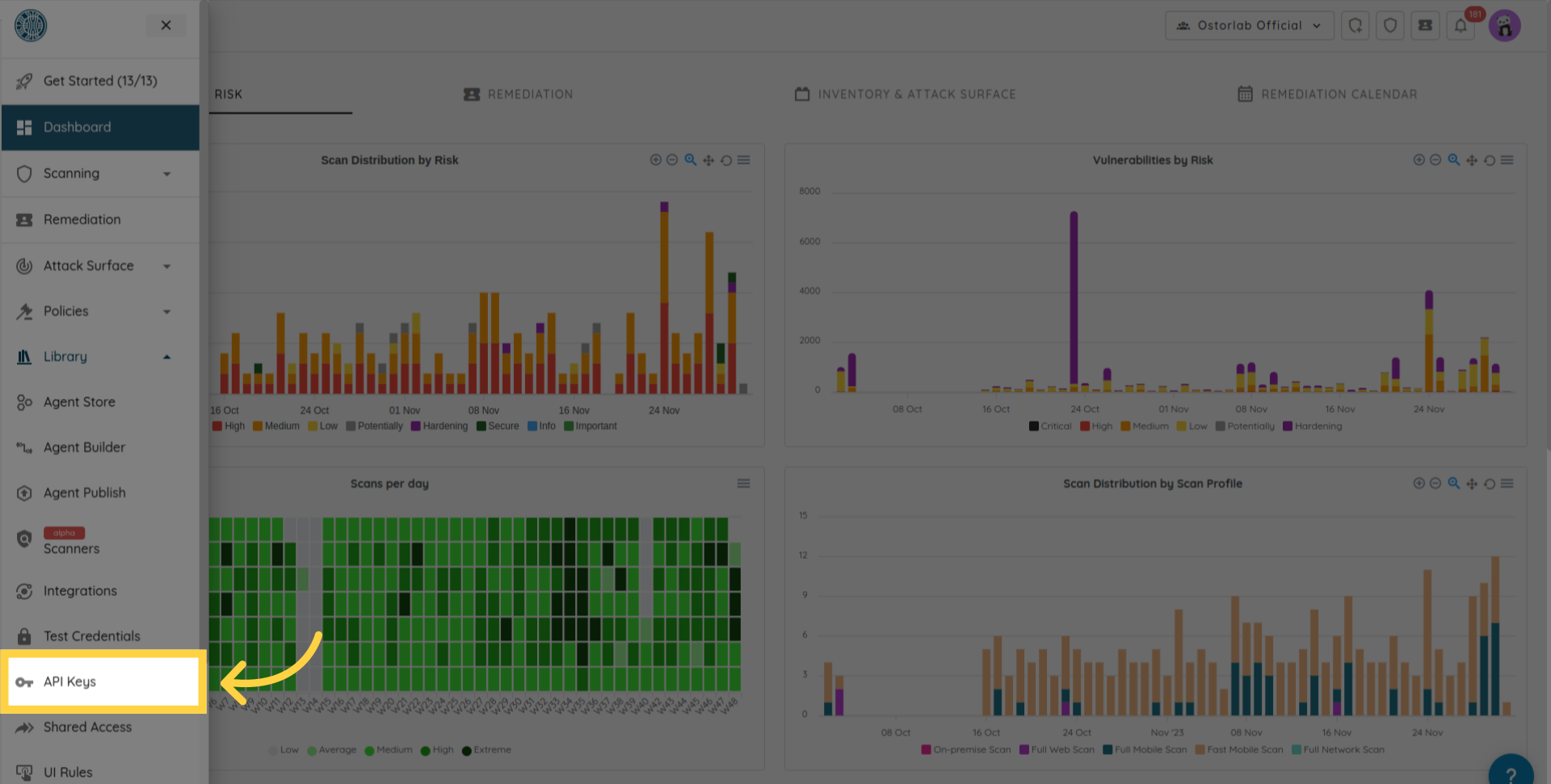1551x784 pixels.
Task: Open hamburger menu on Scans per day chart
Action: 743,484
